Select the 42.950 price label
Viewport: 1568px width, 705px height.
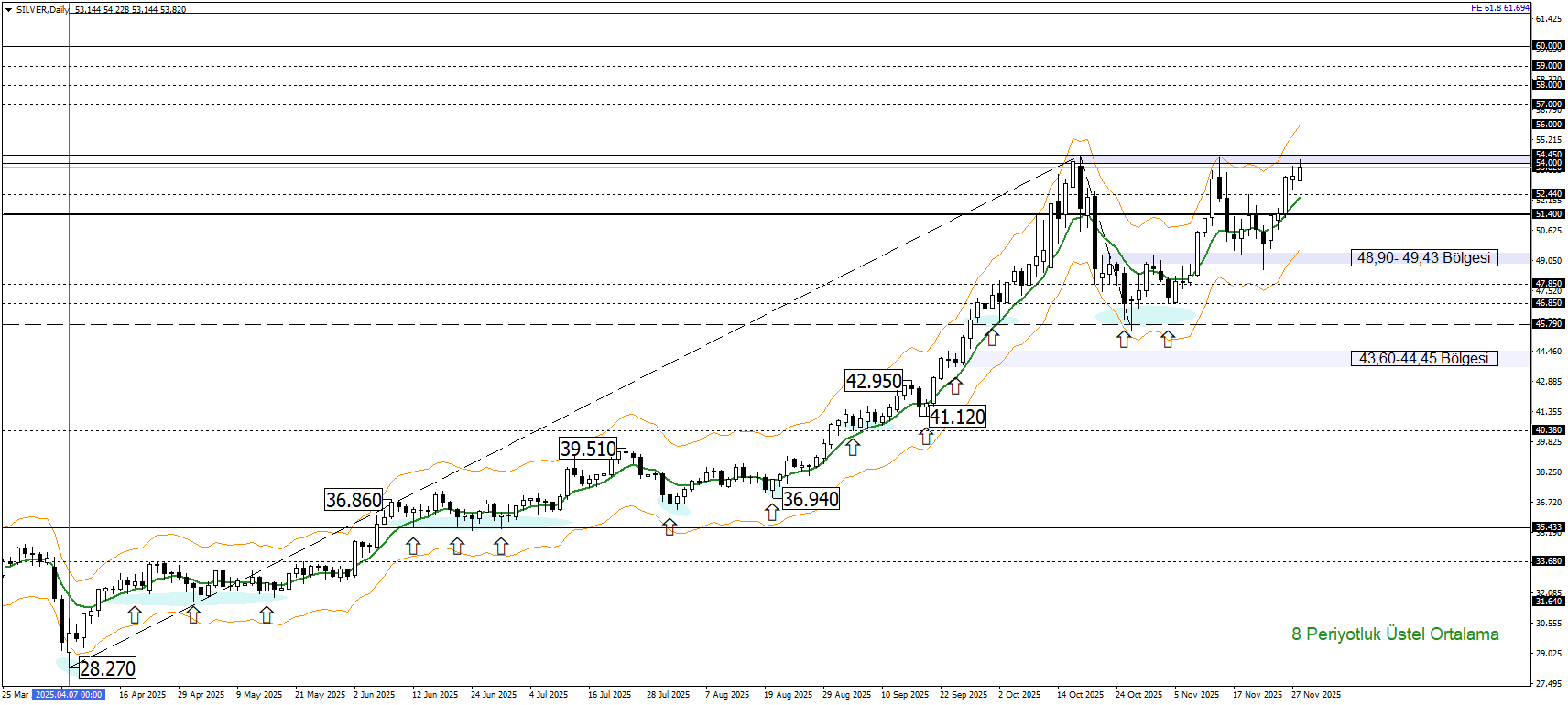click(874, 381)
